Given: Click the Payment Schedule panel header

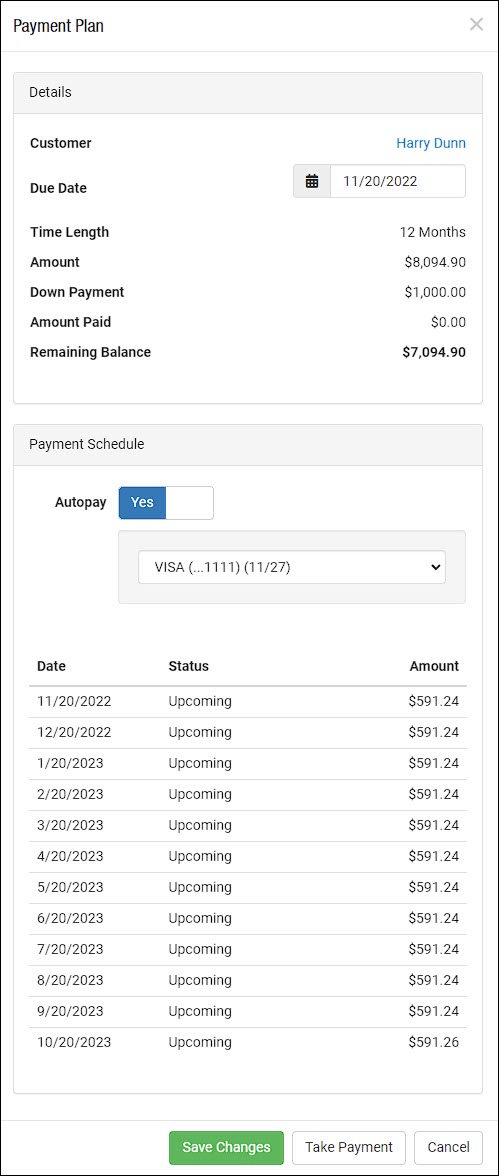Looking at the screenshot, I should click(248, 445).
